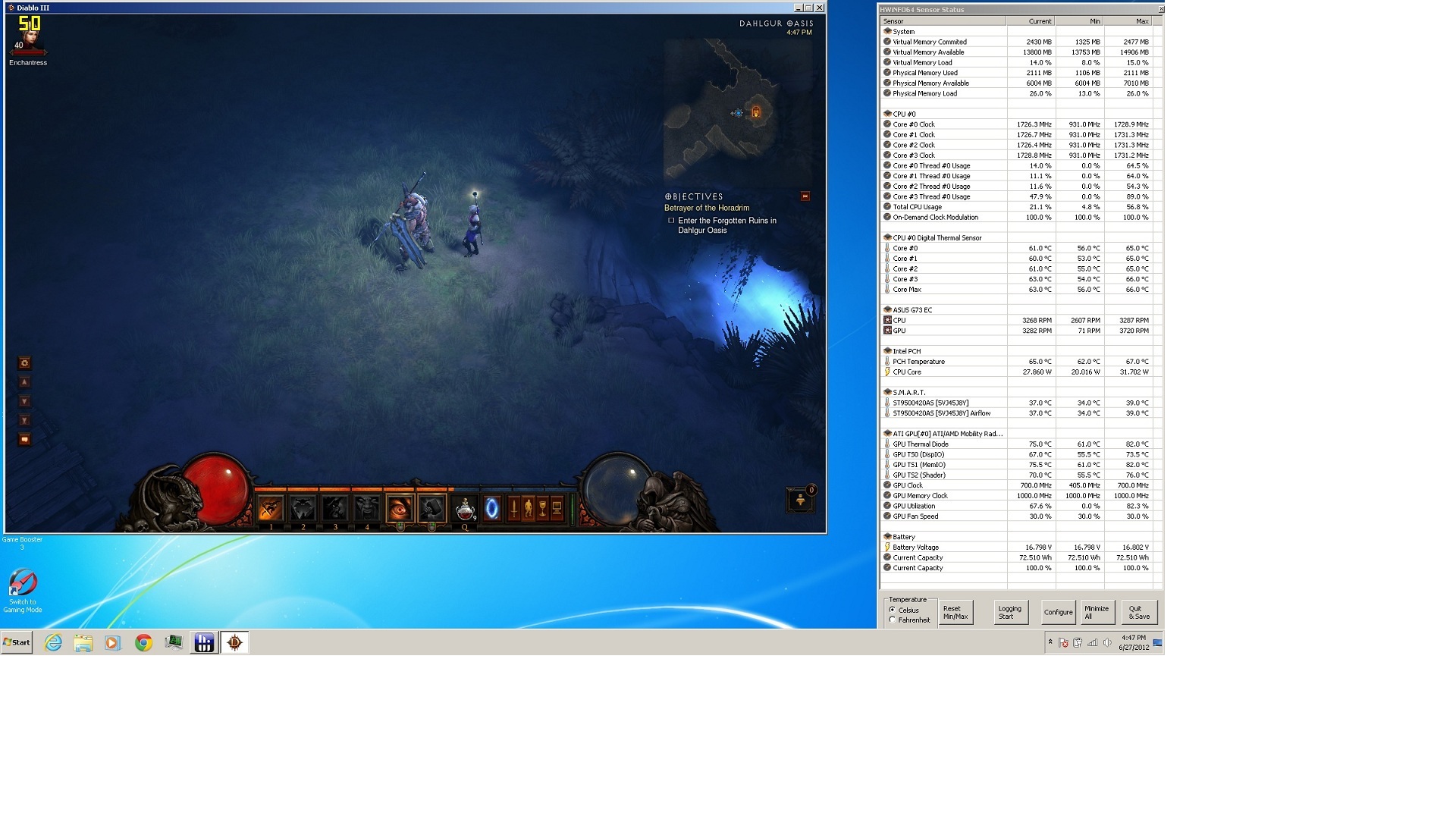Switch to Diablo III taskbar button
Image resolution: width=1456 pixels, height=819 pixels.
tap(235, 642)
